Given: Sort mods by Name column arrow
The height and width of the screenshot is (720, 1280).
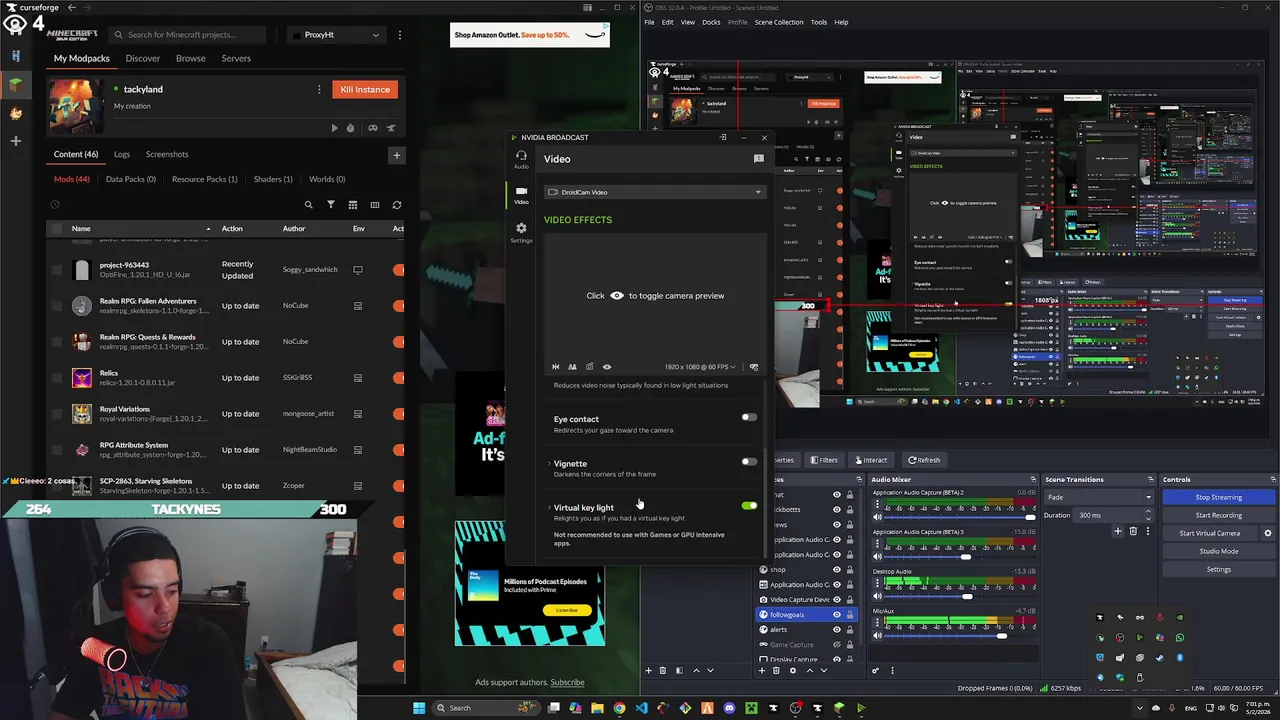Looking at the screenshot, I should coord(208,229).
